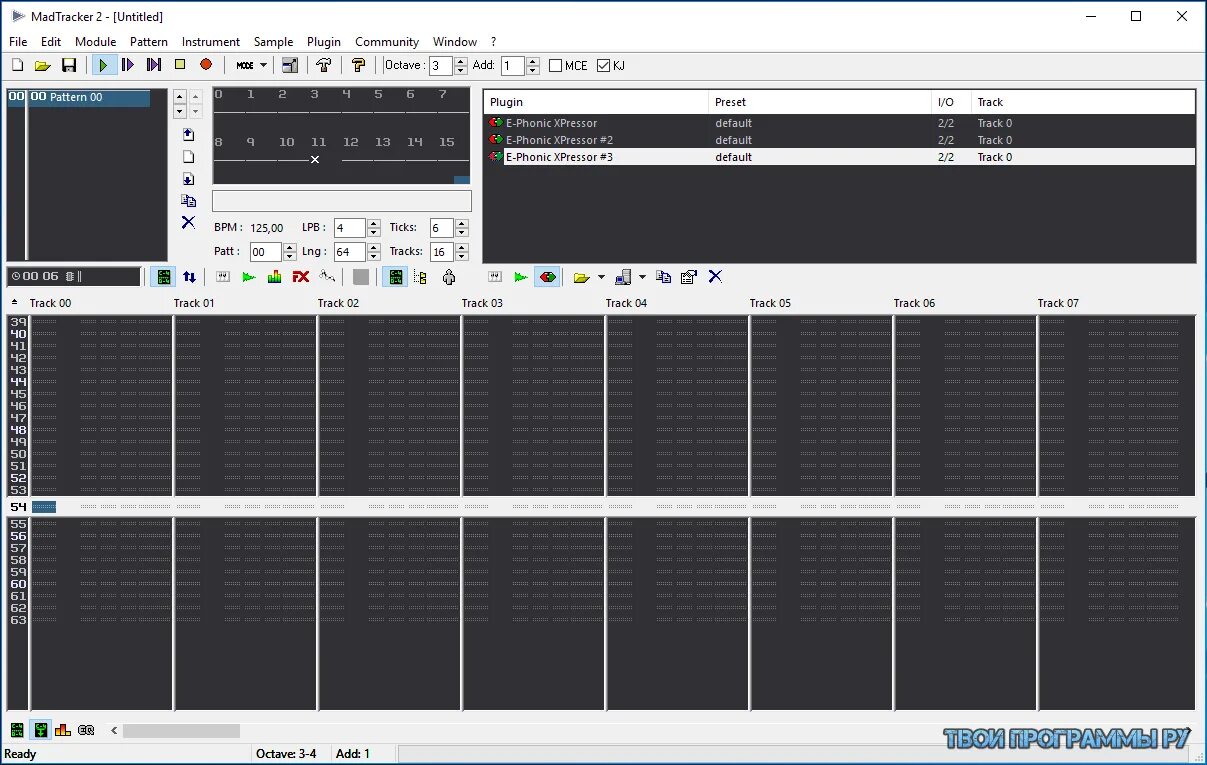The width and height of the screenshot is (1207, 765).
Task: Open the volume graph icon near the FX button
Action: point(274,277)
